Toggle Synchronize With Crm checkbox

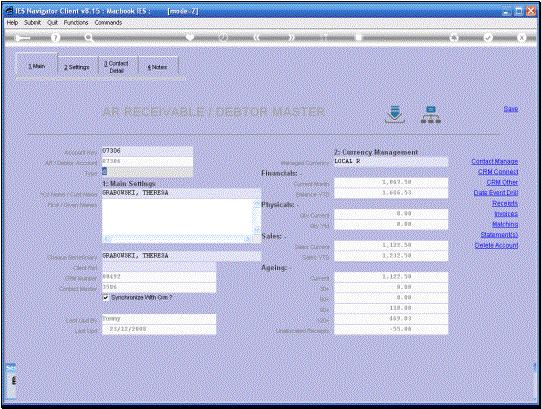pos(106,298)
